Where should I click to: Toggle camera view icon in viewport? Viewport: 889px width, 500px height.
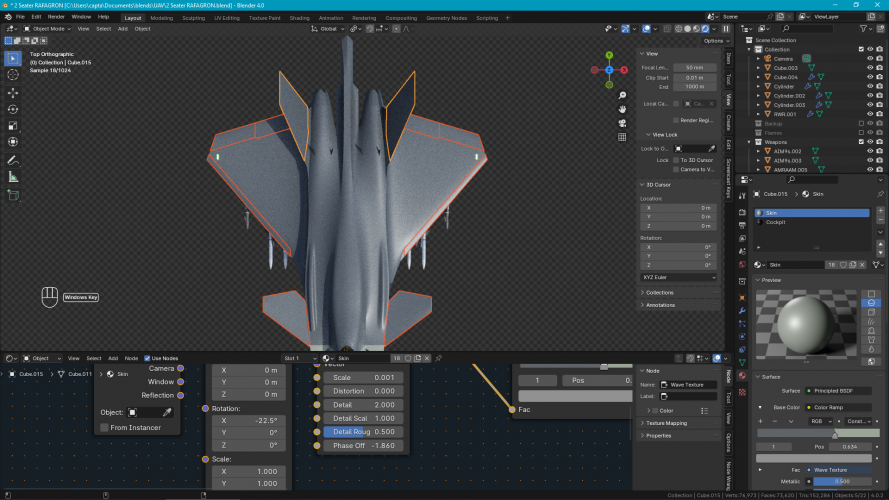coord(622,123)
